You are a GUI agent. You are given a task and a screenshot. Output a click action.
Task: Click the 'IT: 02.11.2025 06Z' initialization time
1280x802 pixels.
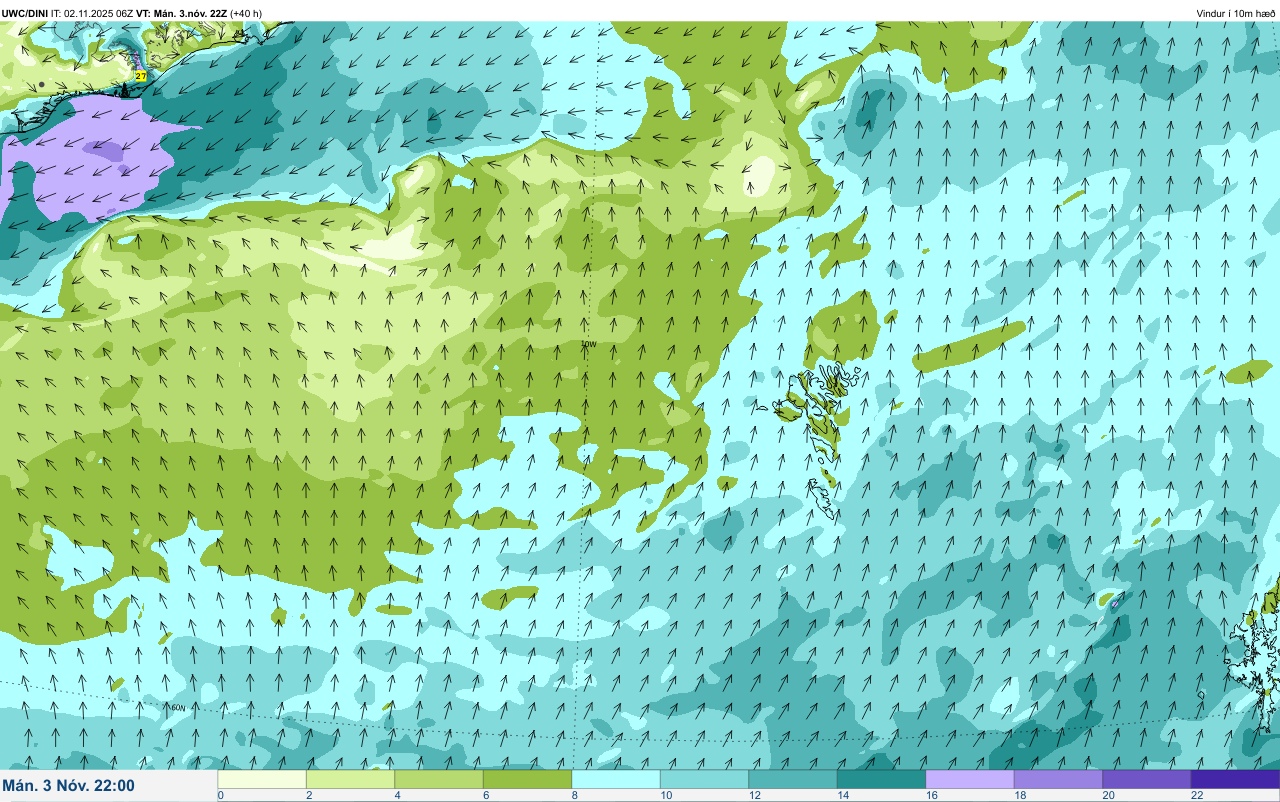[x=92, y=13]
